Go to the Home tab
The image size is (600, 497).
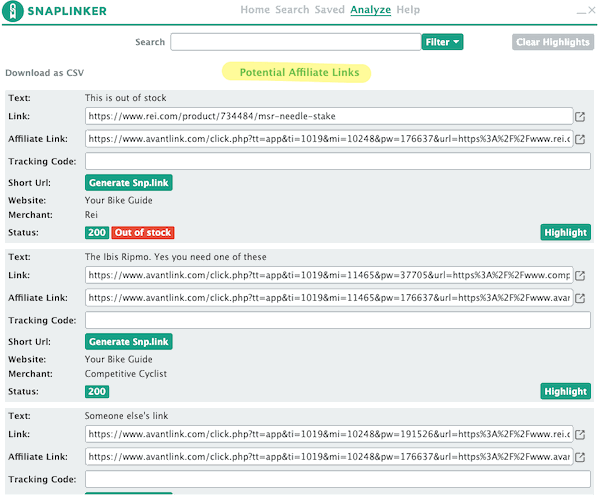pos(255,10)
